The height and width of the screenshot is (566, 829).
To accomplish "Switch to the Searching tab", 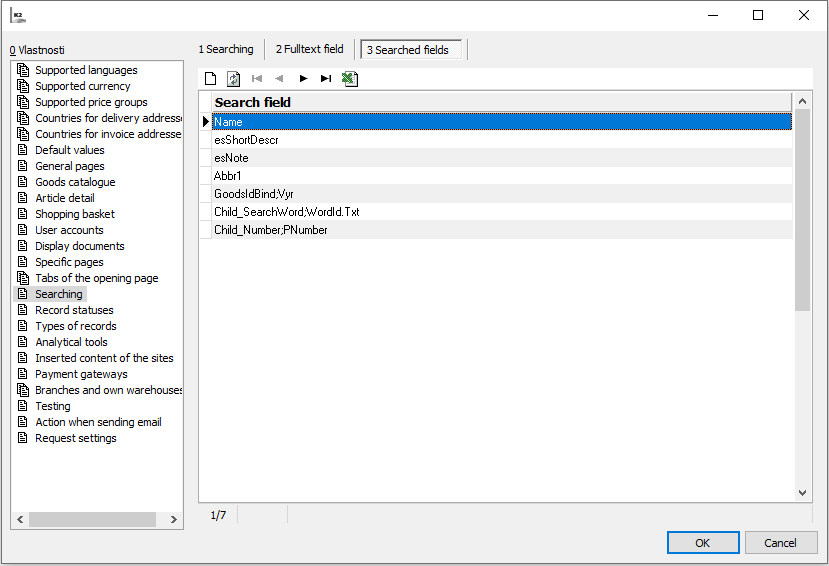I will point(226,49).
